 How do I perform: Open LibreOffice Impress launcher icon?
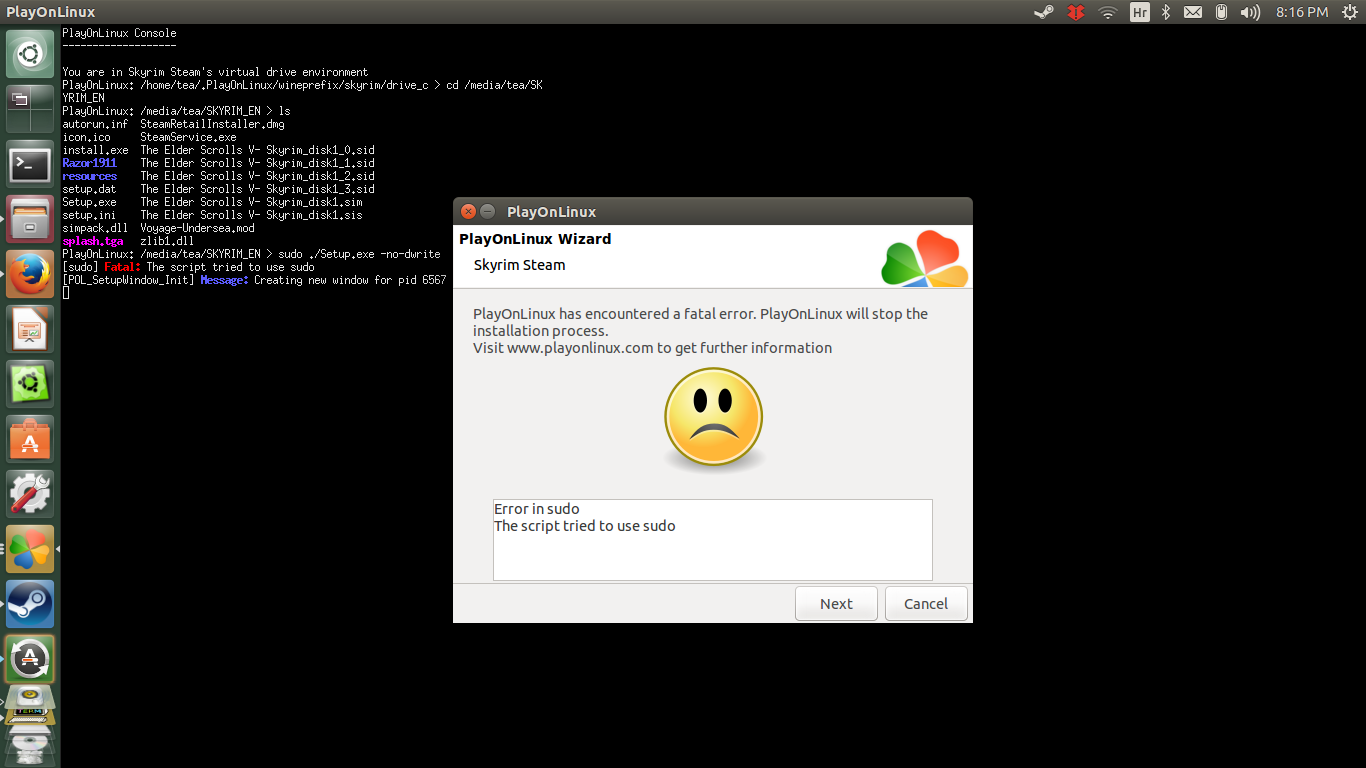(x=30, y=328)
